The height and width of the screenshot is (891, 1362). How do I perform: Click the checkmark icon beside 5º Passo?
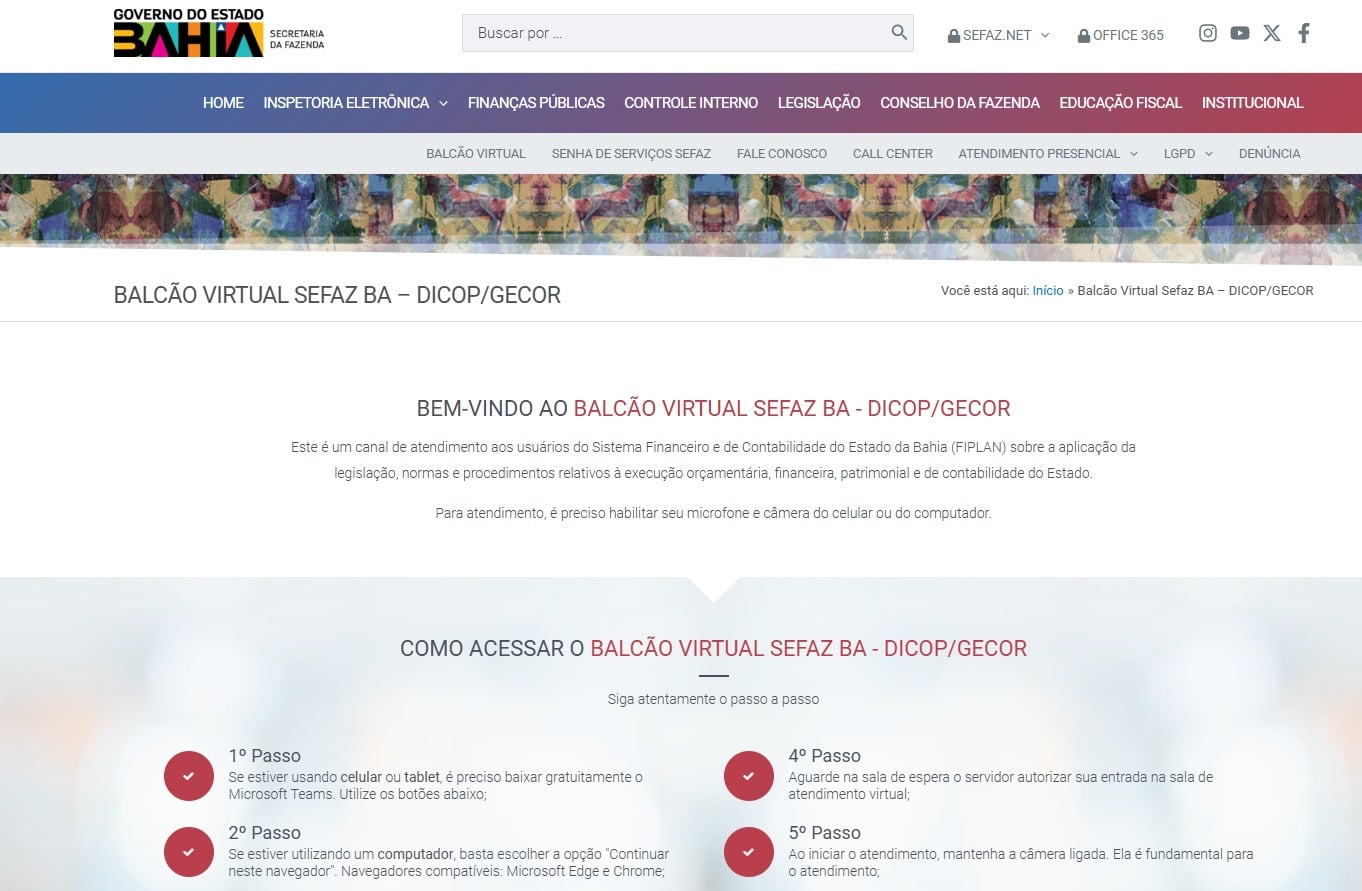pos(748,852)
